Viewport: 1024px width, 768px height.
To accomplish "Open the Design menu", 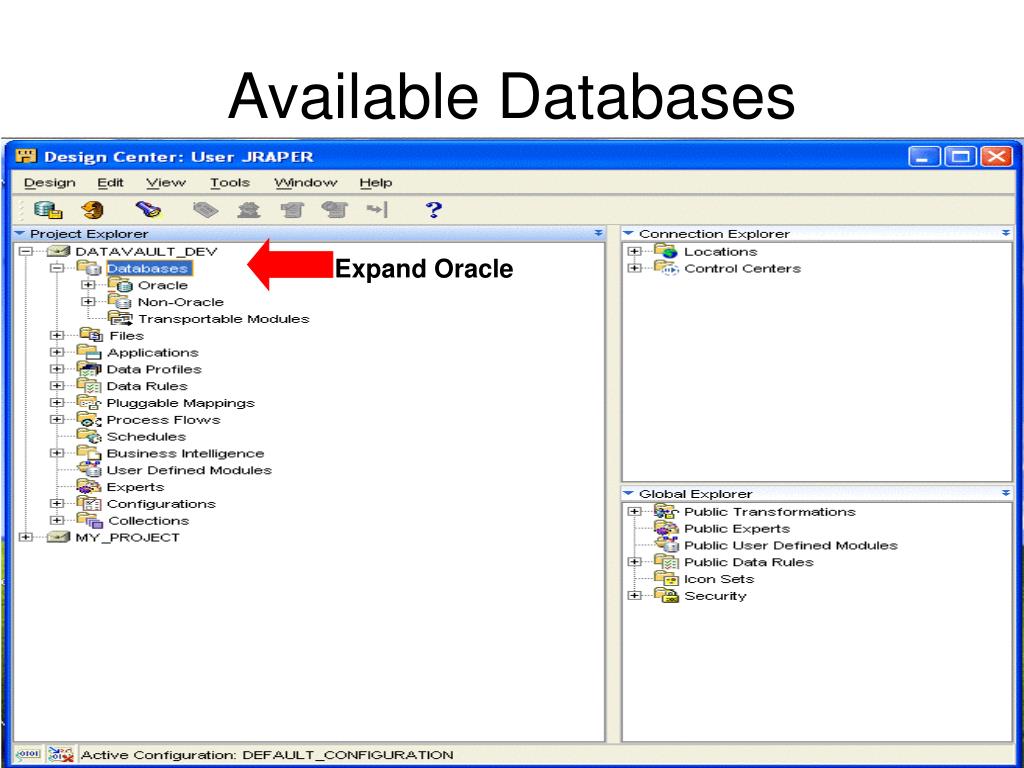I will click(x=50, y=183).
